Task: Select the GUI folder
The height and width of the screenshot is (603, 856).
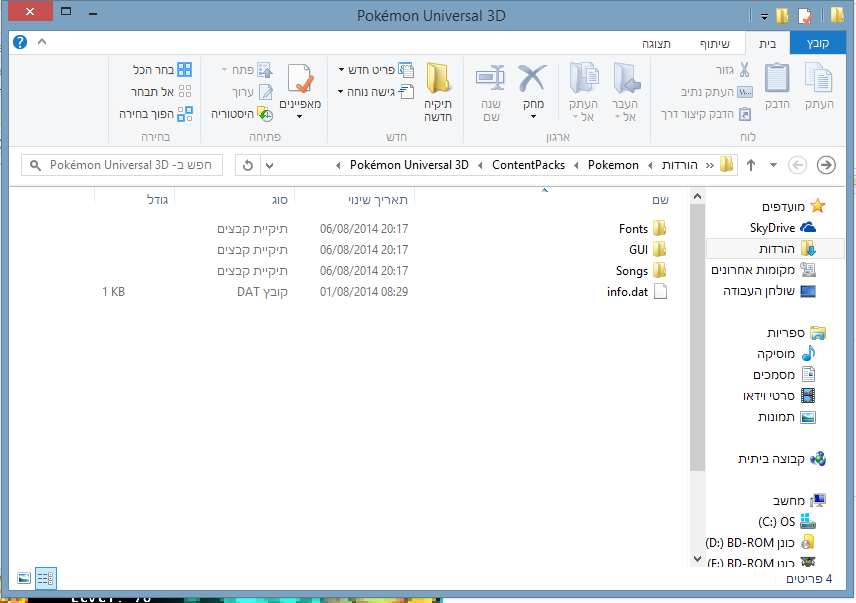Action: coord(647,249)
